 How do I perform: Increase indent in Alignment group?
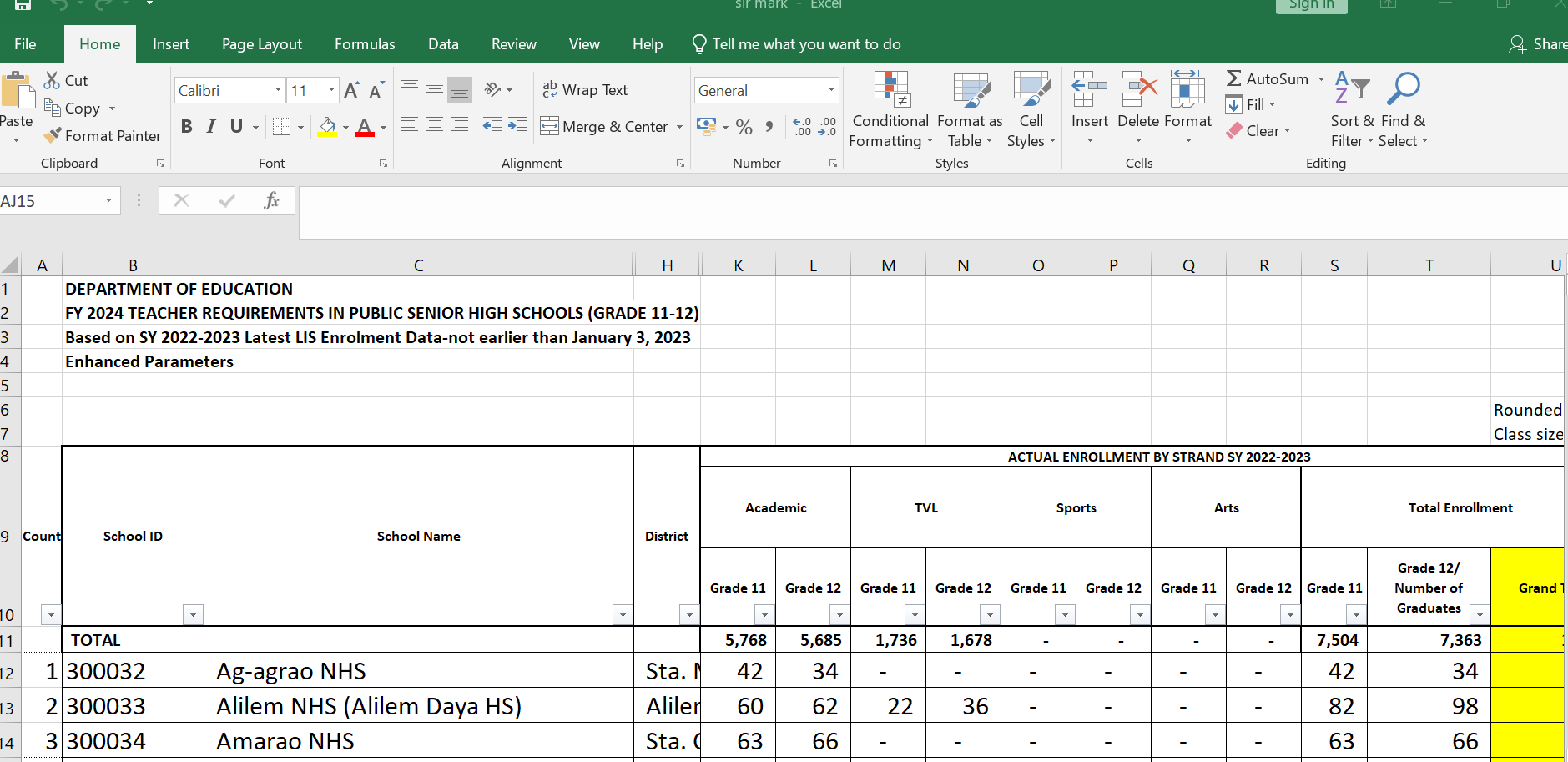[x=517, y=126]
